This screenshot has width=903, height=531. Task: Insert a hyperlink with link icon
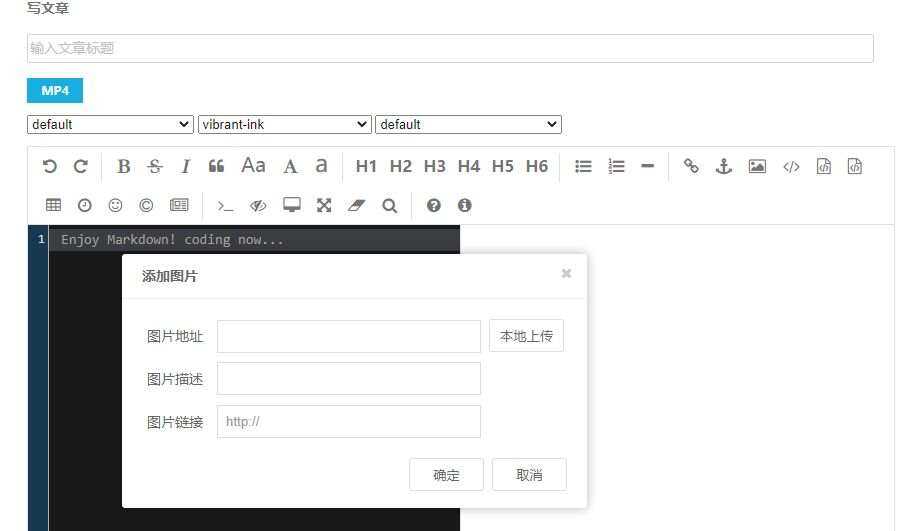tap(691, 167)
